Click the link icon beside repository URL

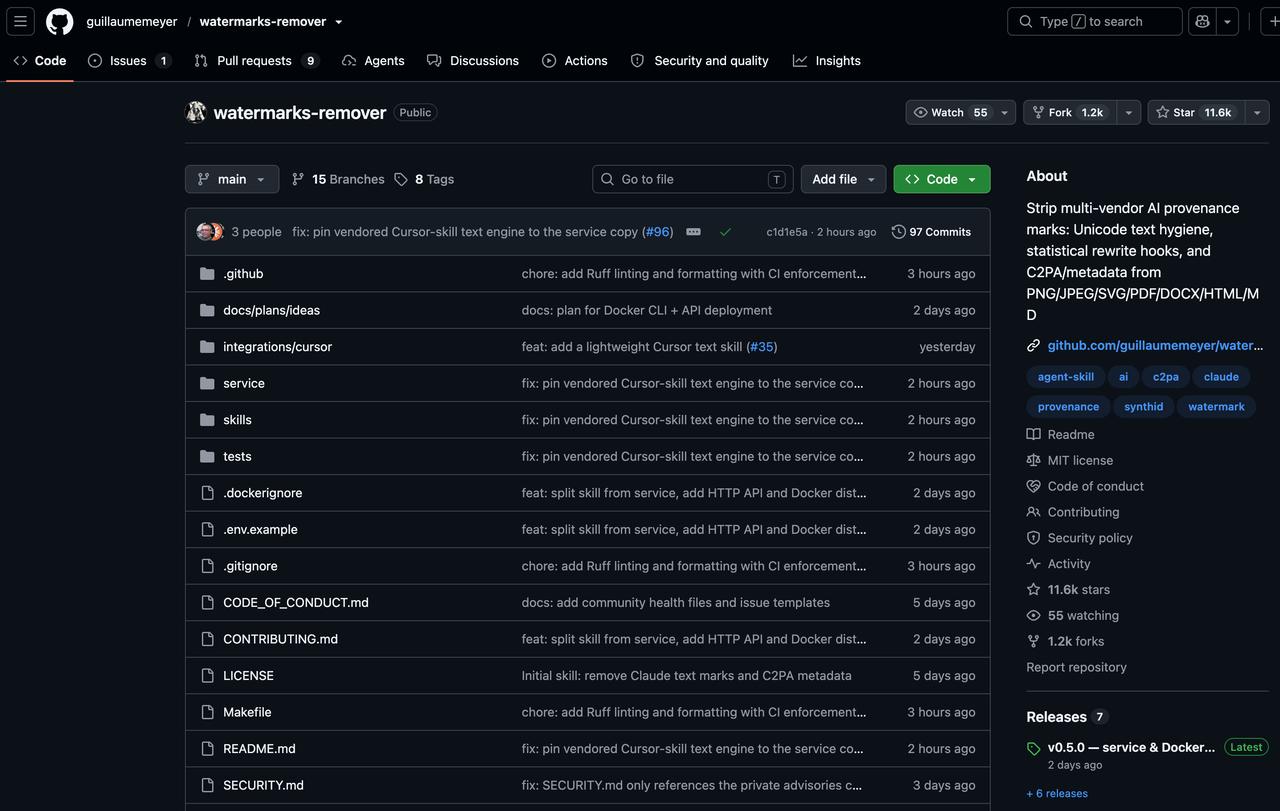coord(1034,345)
